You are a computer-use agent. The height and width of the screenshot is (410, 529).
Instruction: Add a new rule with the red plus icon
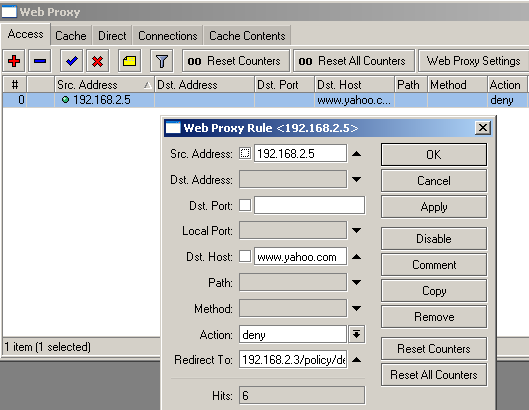pos(14,61)
